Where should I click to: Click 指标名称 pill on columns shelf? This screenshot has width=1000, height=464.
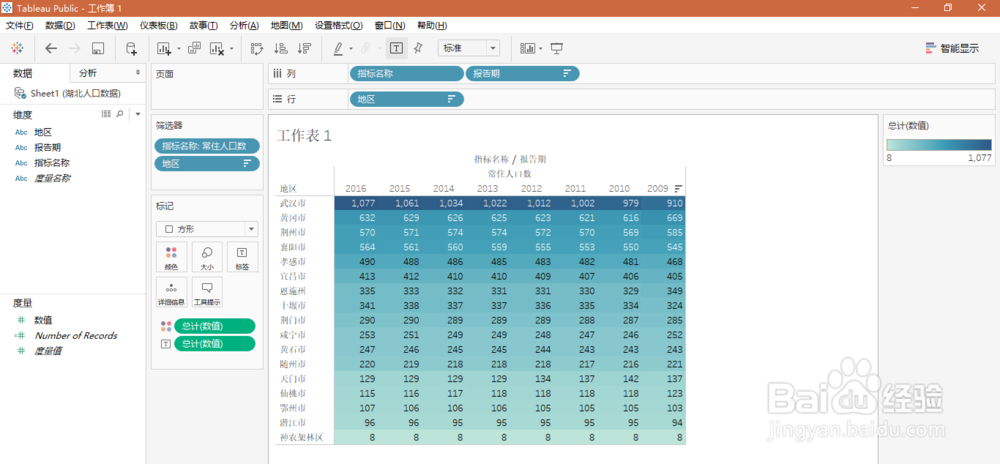tap(406, 73)
